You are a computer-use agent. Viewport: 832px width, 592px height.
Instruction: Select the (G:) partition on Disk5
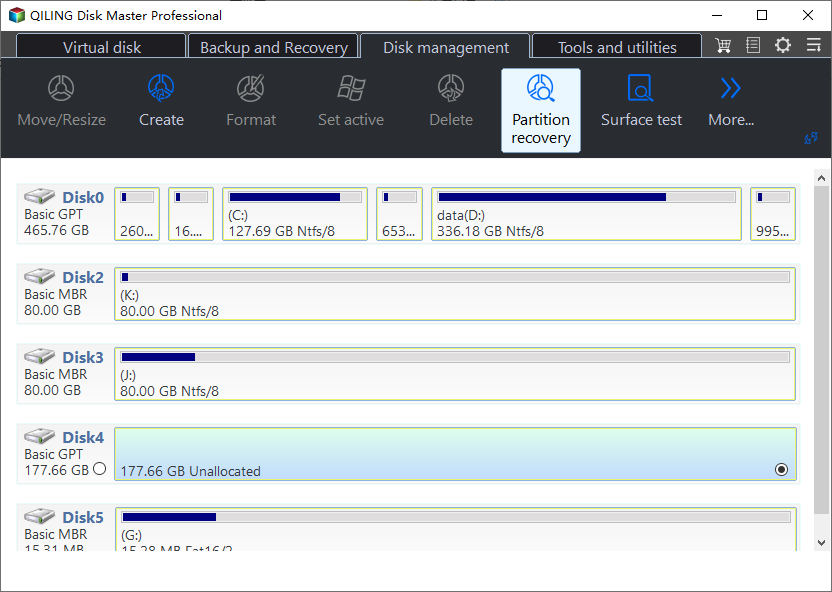pos(455,528)
